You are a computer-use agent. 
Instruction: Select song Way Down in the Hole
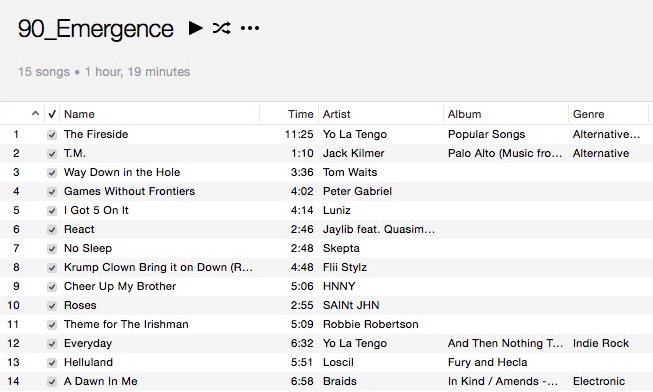(122, 172)
